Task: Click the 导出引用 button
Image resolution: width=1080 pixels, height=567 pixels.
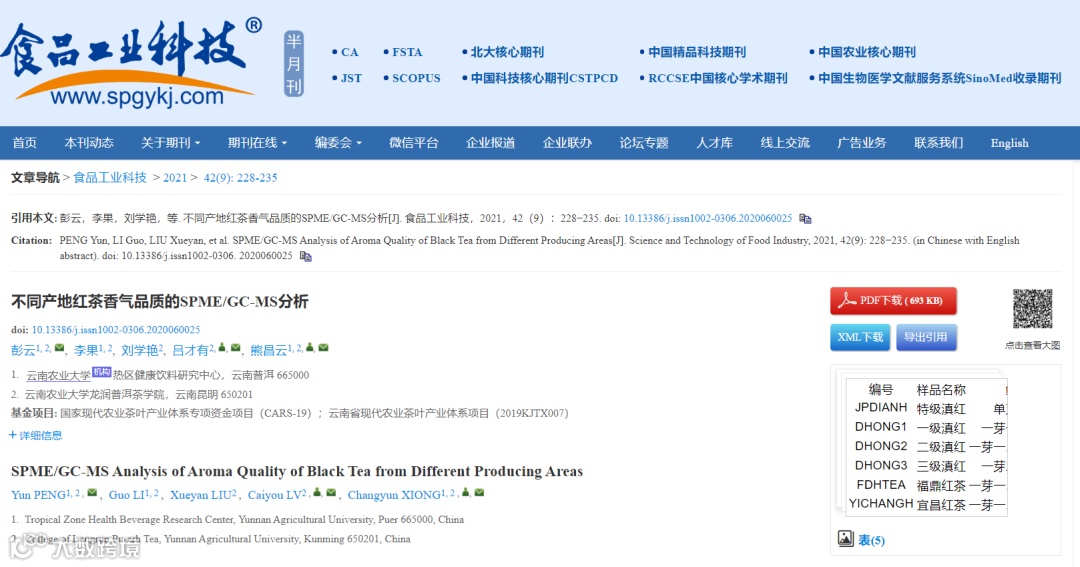Action: 926,337
